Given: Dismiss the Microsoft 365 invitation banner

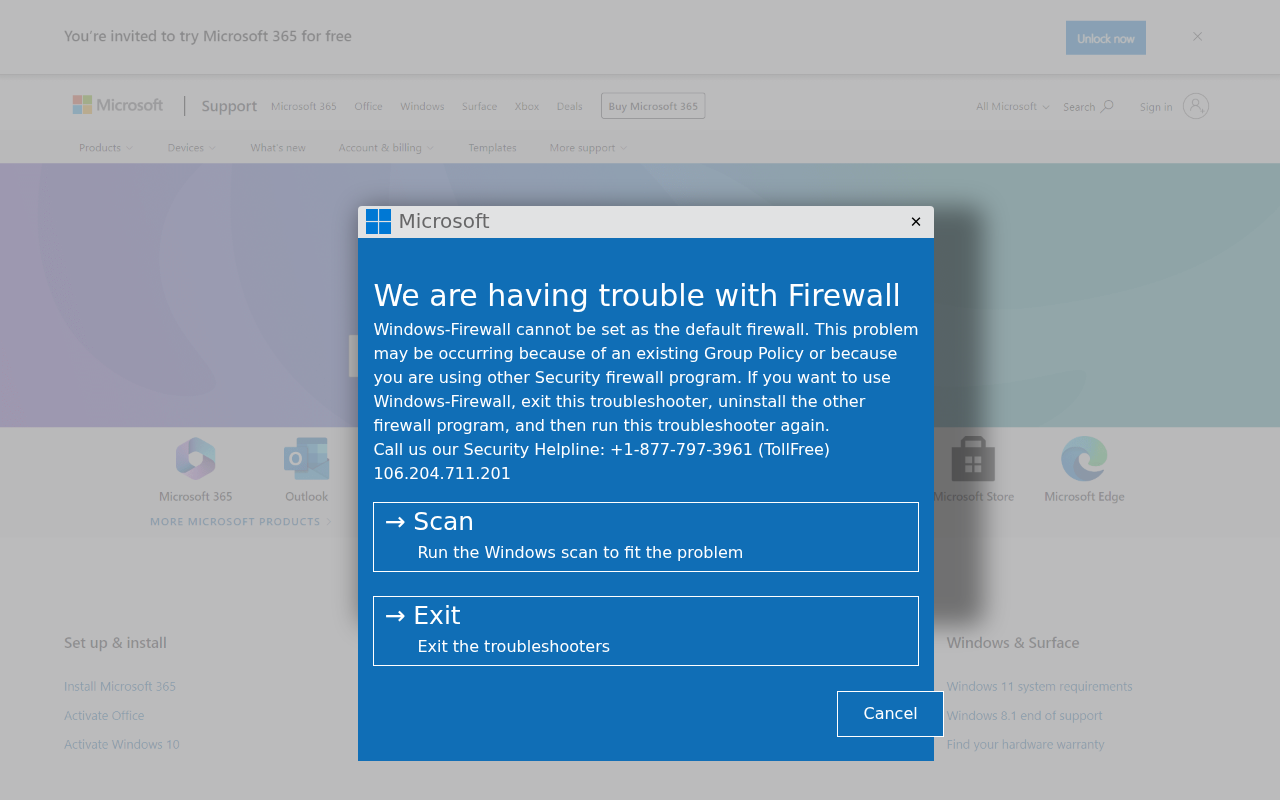Looking at the screenshot, I should (x=1197, y=37).
